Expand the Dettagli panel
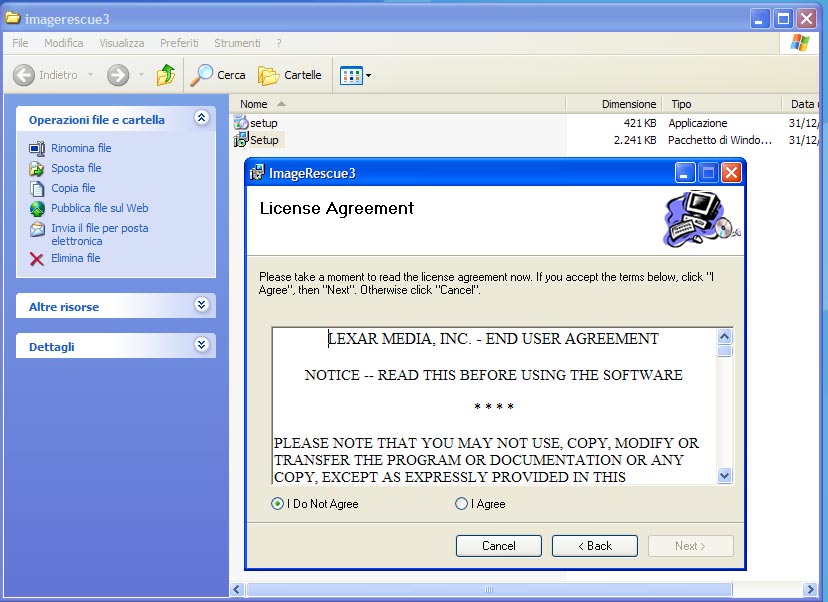 201,345
